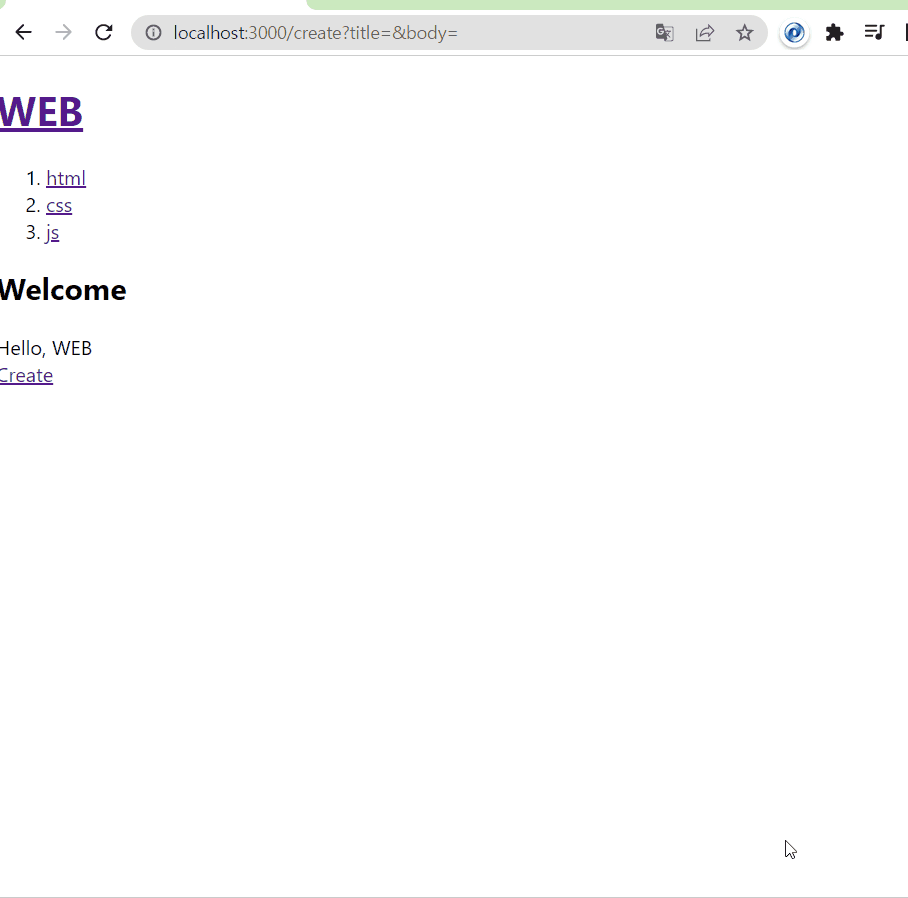Open the WEB heading link
This screenshot has width=908, height=898.
point(41,112)
